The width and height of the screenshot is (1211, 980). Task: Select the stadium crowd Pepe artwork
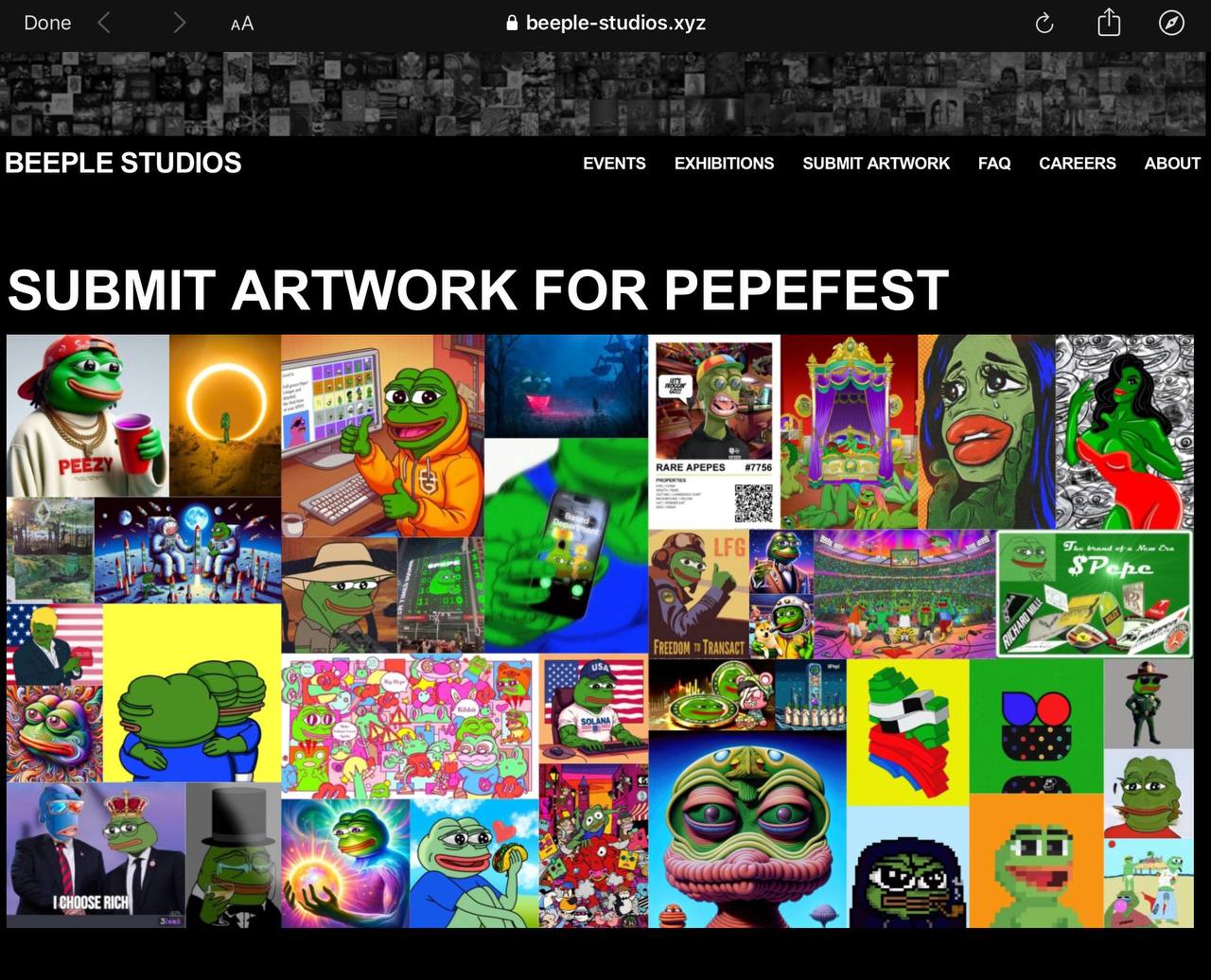click(904, 593)
